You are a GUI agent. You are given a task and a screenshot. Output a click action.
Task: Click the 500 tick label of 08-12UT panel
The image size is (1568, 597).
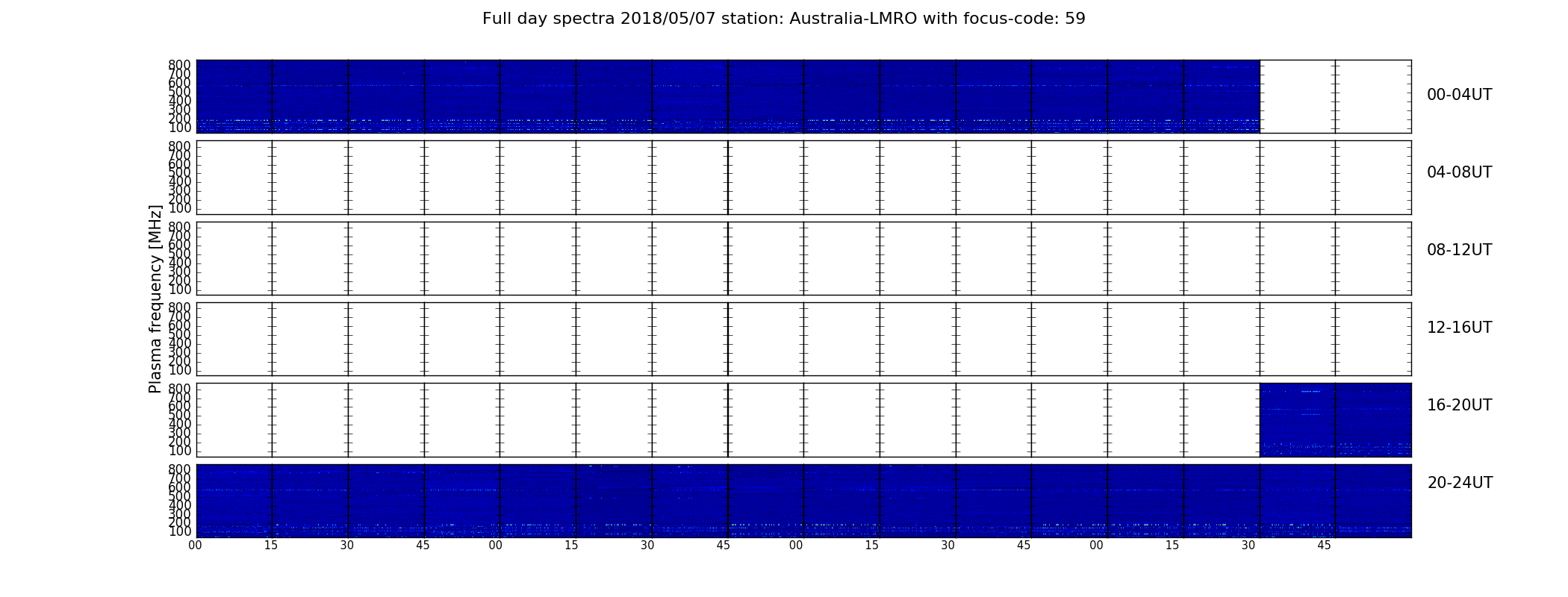point(180,254)
